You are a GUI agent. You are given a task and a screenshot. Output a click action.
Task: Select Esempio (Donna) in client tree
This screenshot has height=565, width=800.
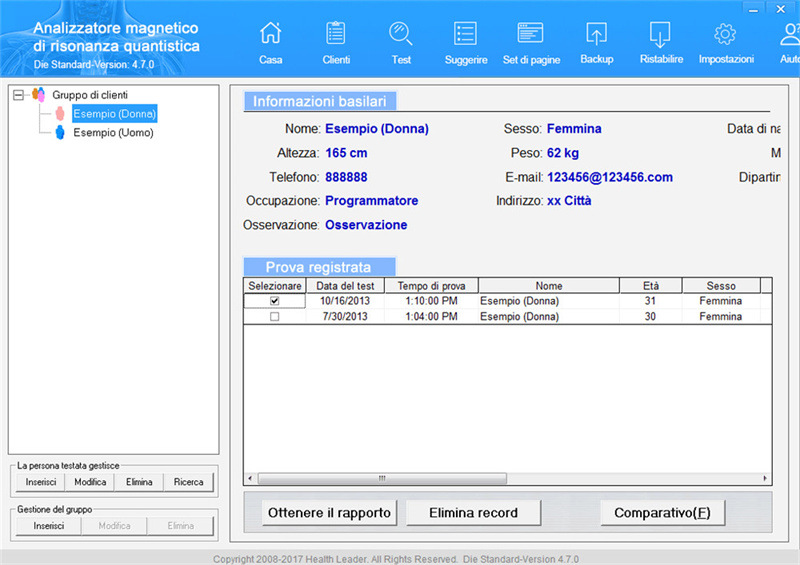click(x=114, y=114)
